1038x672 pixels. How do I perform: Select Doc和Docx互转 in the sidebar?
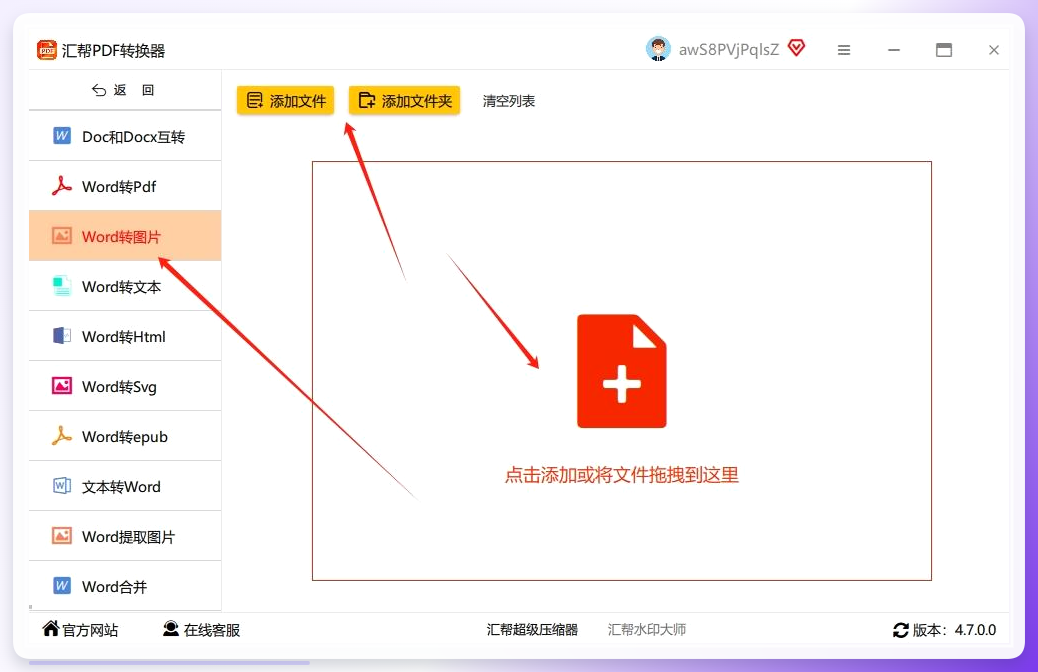point(125,136)
